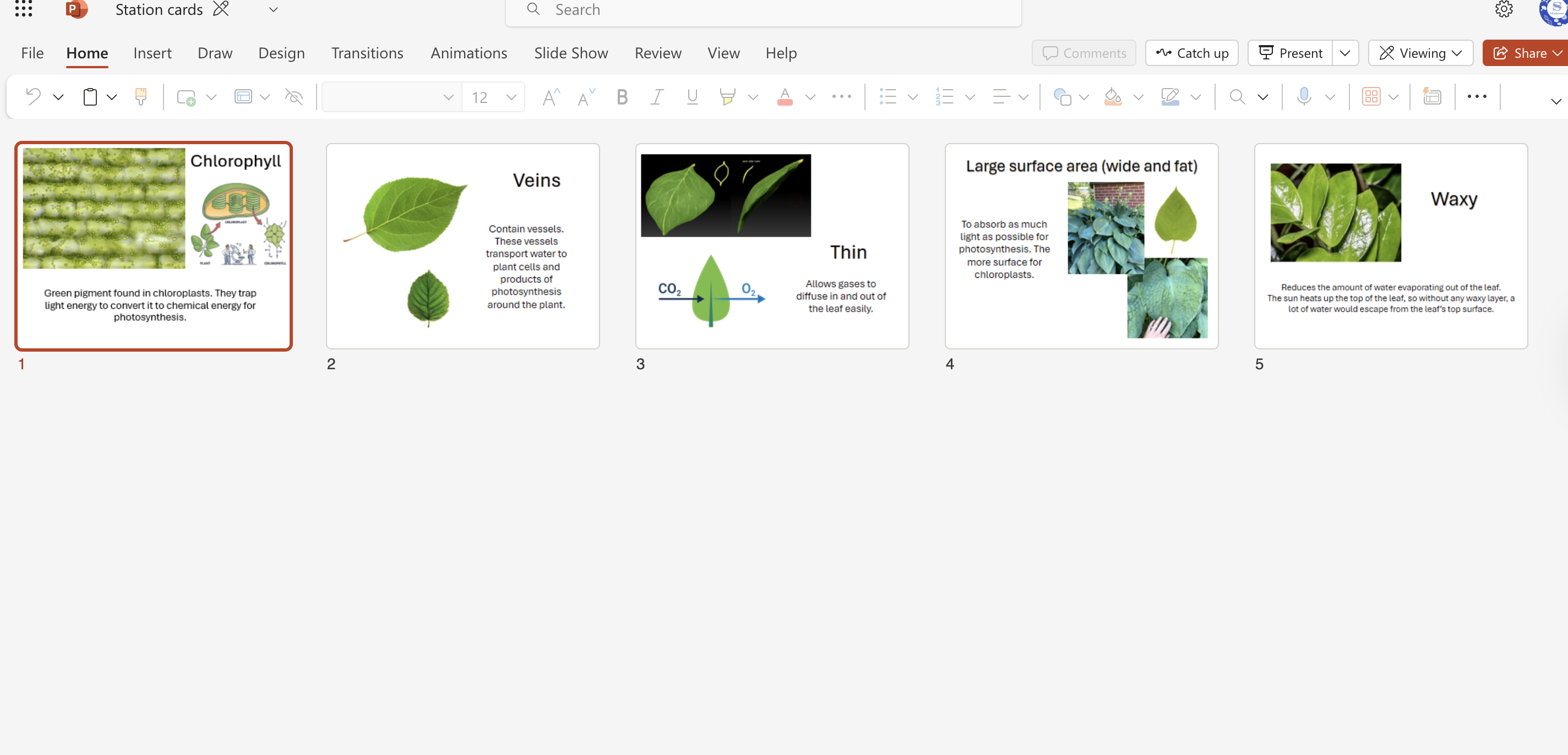Click the Hide Slide icon
The width and height of the screenshot is (1568, 755).
[x=294, y=96]
